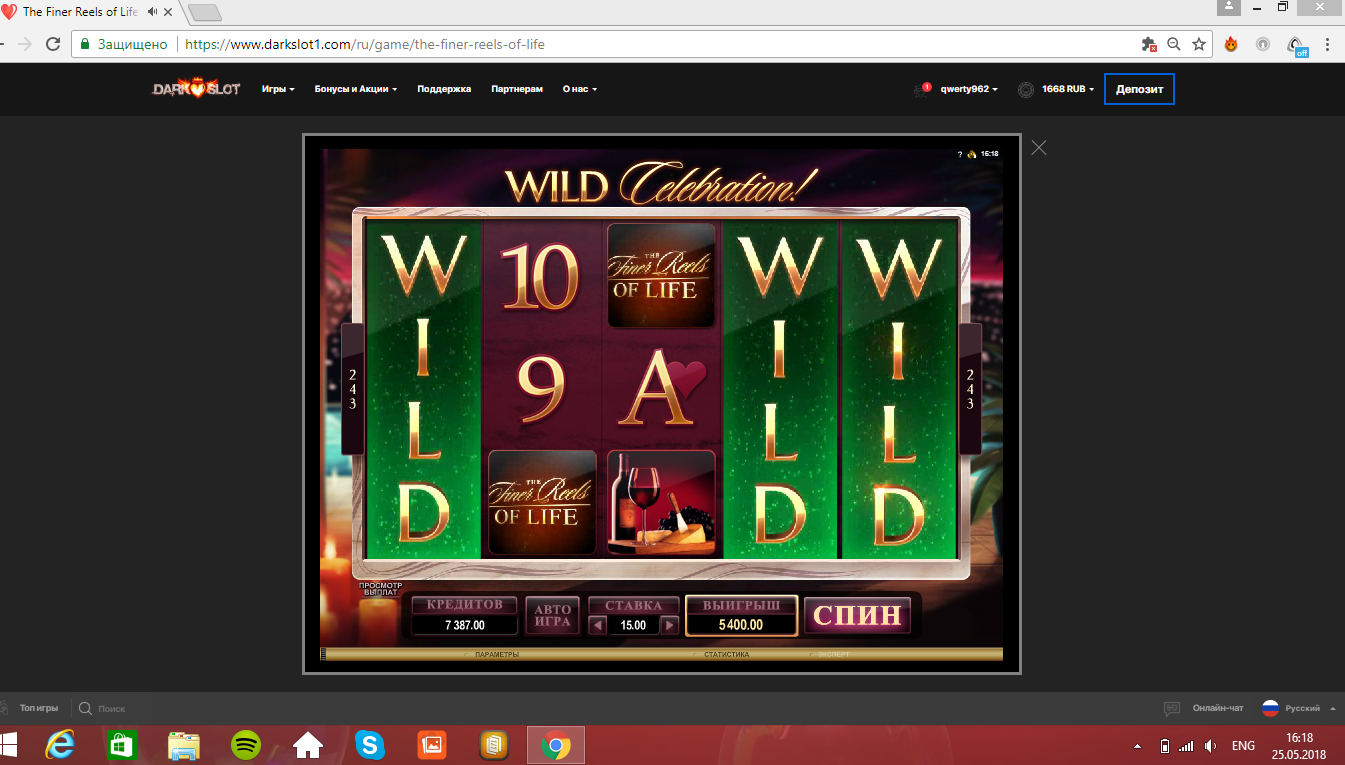Image resolution: width=1345 pixels, height=765 pixels.
Task: Open the Партнерам menu item
Action: 517,89
